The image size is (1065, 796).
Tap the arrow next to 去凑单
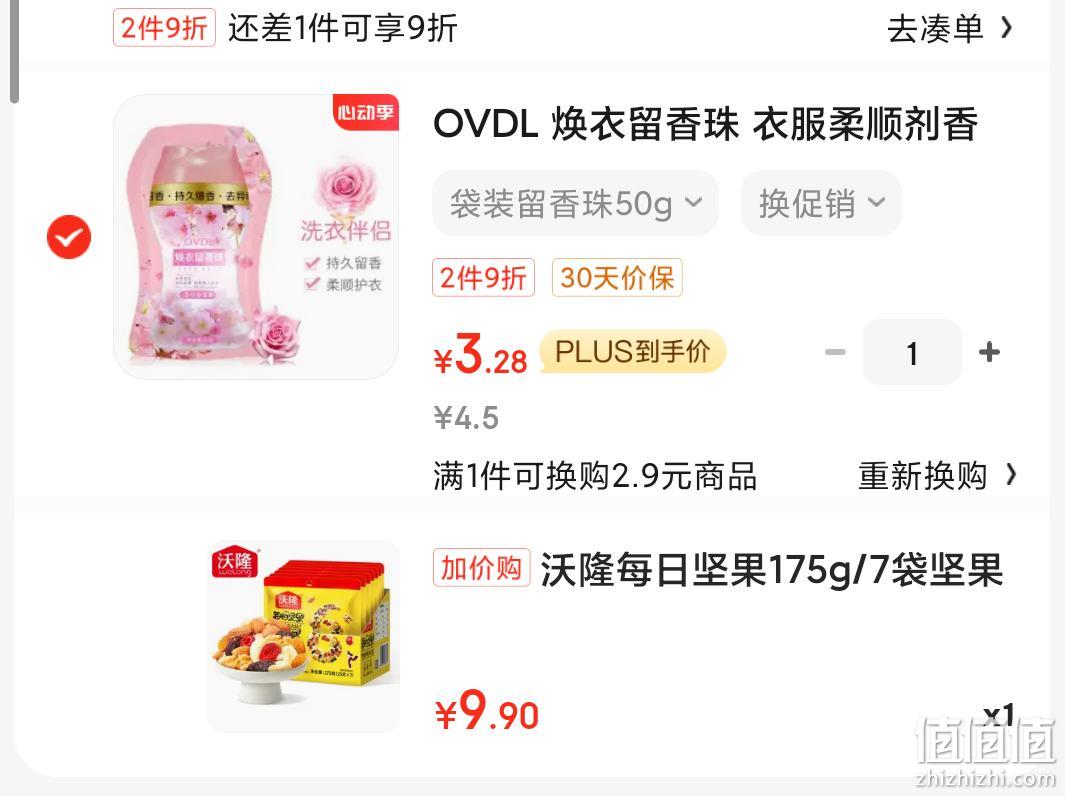tap(1007, 29)
